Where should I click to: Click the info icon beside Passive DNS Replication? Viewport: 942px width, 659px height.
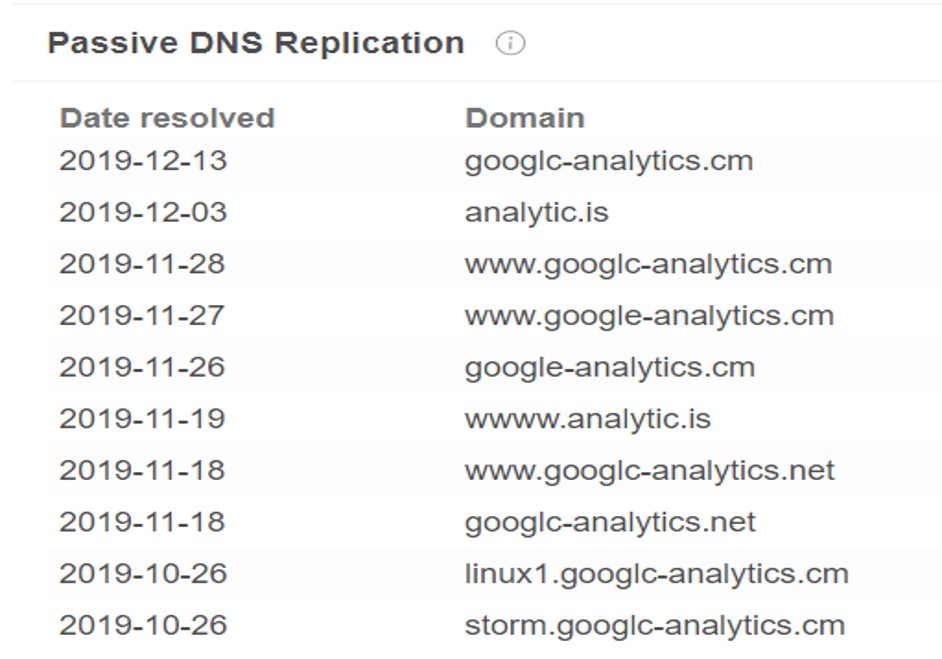tap(510, 43)
